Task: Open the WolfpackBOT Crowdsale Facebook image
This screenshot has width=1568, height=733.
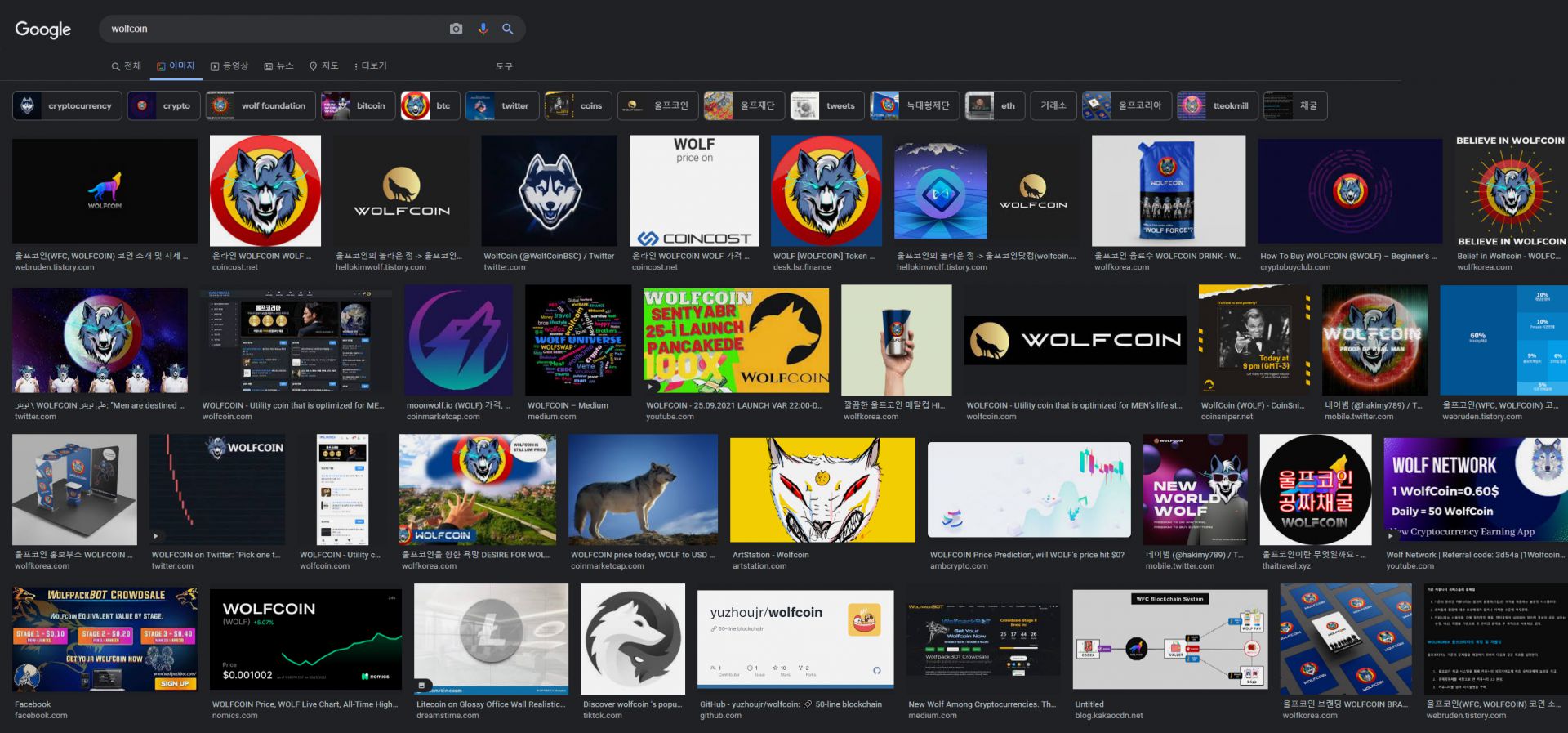Action: [105, 639]
